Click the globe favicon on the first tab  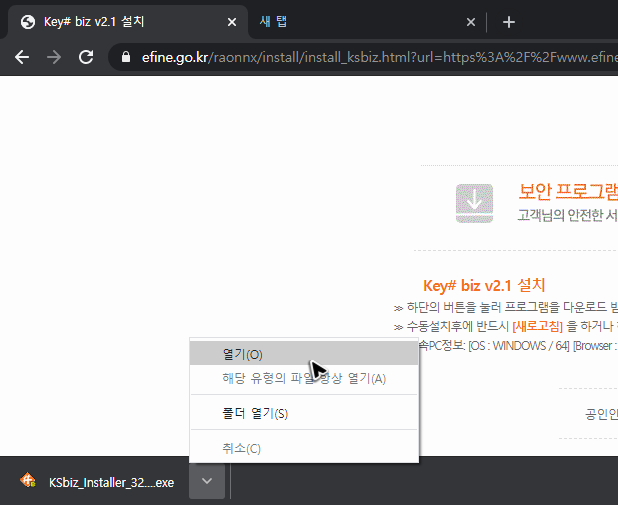coord(28,22)
